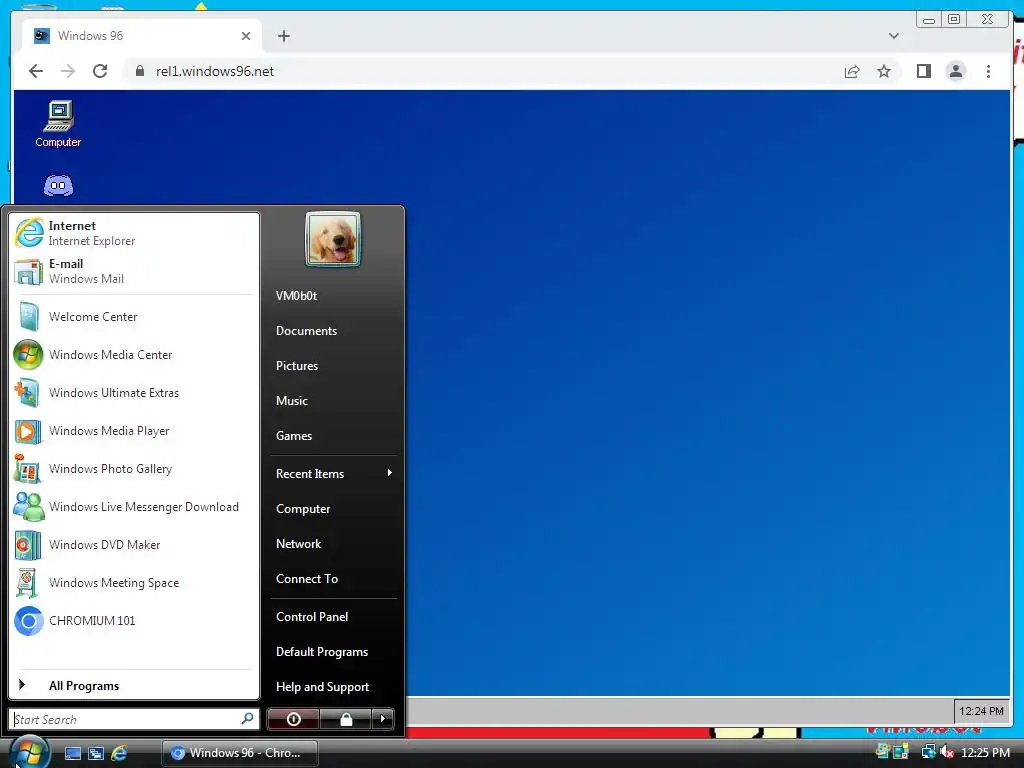1024x768 pixels.
Task: Click Windows 96 - Chrome taskbar button
Action: coord(240,753)
